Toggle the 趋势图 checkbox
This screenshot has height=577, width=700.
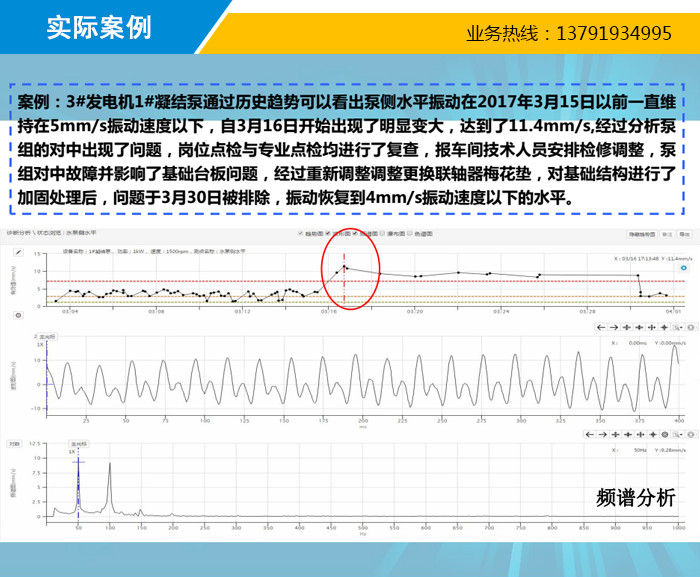pyautogui.click(x=301, y=234)
